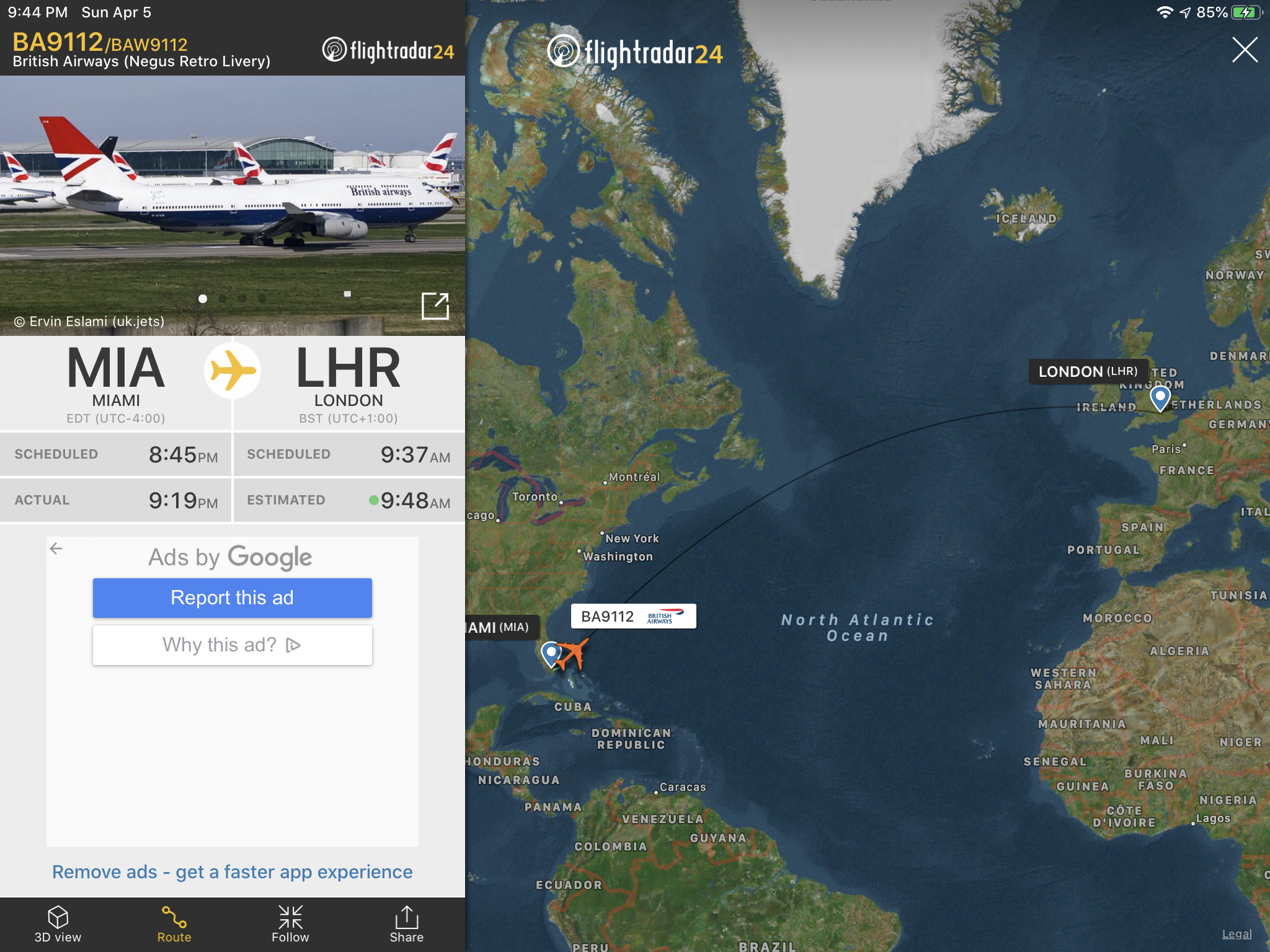Enable Follow aircraft mode
The height and width of the screenshot is (952, 1270).
click(x=290, y=924)
